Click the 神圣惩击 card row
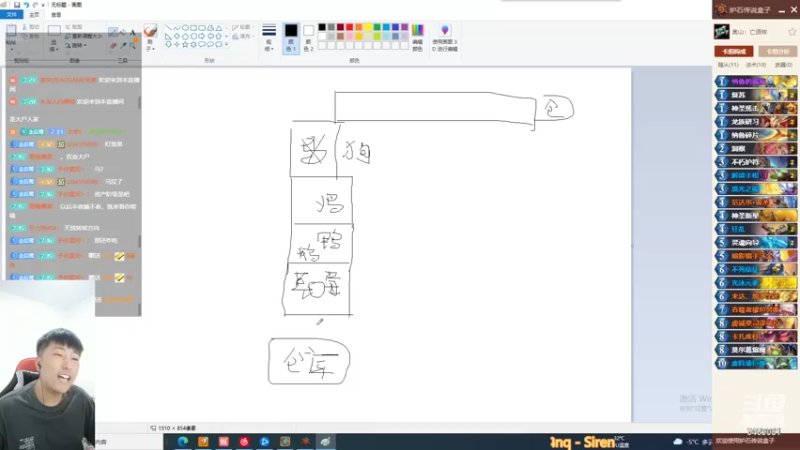This screenshot has width=800, height=450. coord(756,108)
